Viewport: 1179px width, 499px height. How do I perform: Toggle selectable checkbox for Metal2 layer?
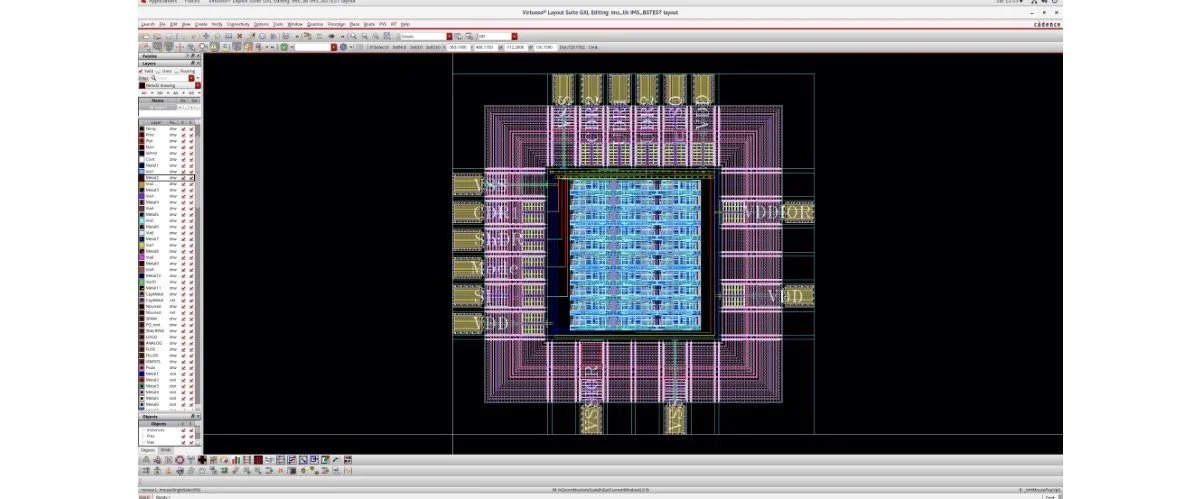tap(191, 178)
